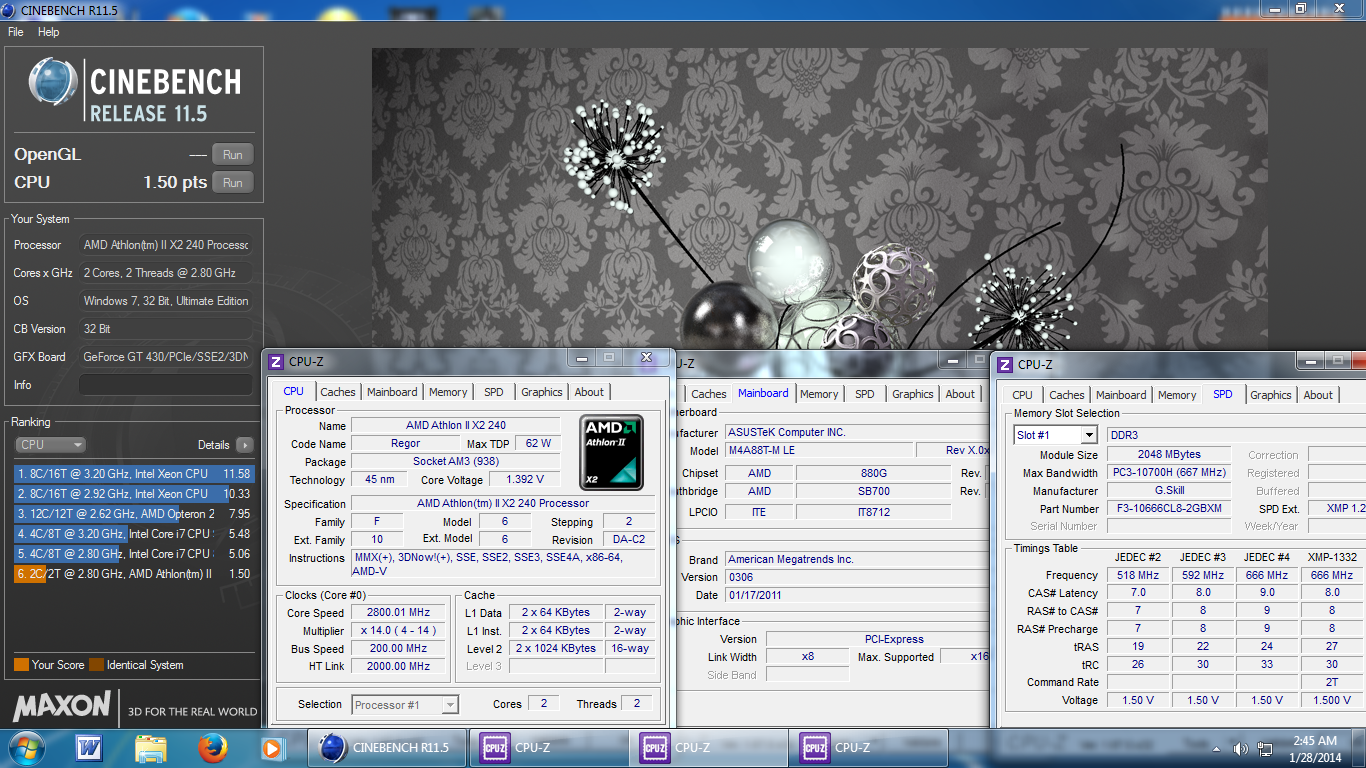Viewport: 1366px width, 768px height.
Task: Open the Windows Start menu orb
Action: [x=26, y=747]
